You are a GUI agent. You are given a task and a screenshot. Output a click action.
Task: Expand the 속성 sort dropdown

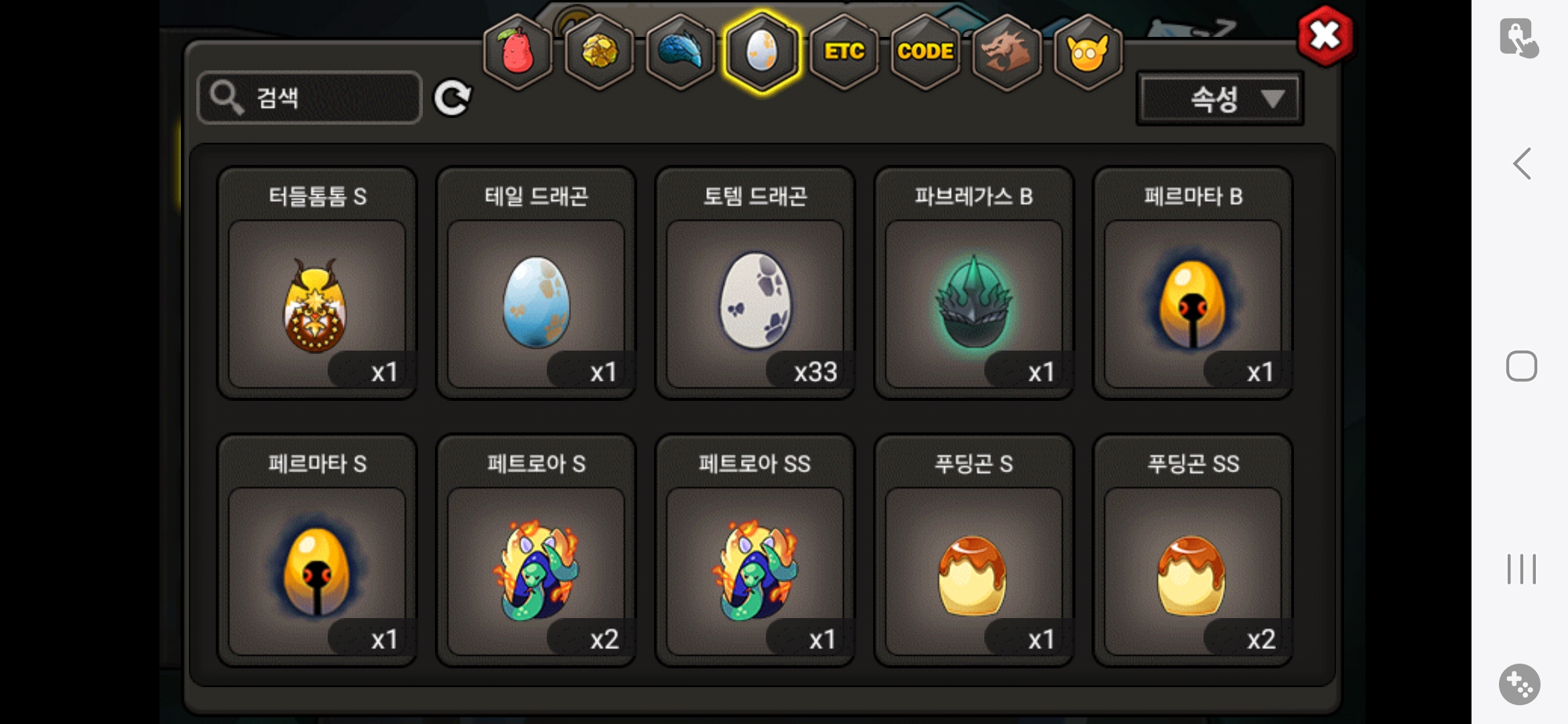tap(1220, 99)
